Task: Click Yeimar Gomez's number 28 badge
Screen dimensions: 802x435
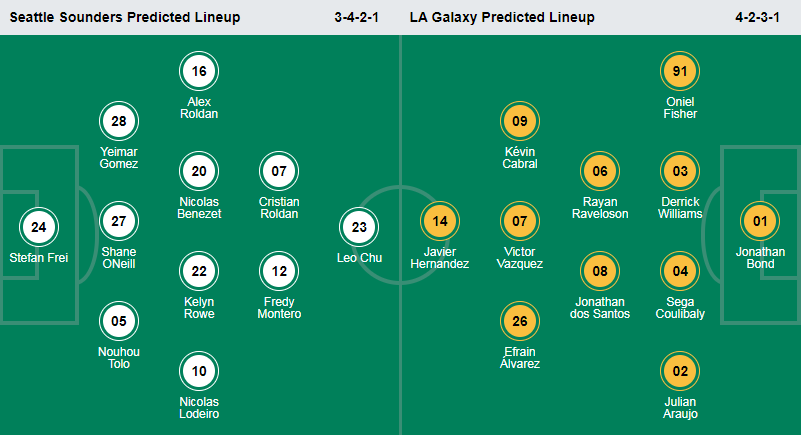Action: coord(119,121)
